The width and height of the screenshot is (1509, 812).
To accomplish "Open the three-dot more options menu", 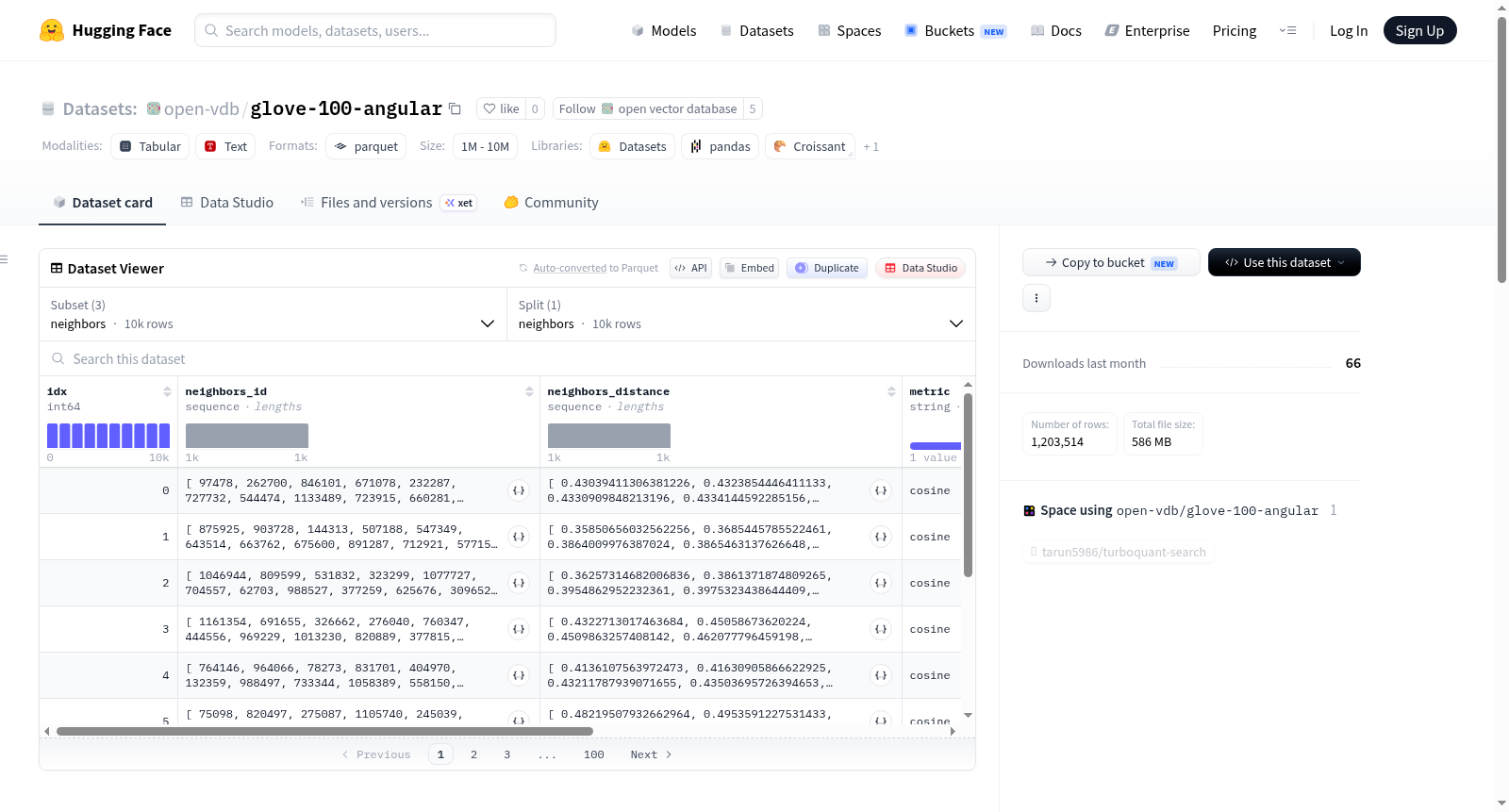I will click(x=1036, y=298).
